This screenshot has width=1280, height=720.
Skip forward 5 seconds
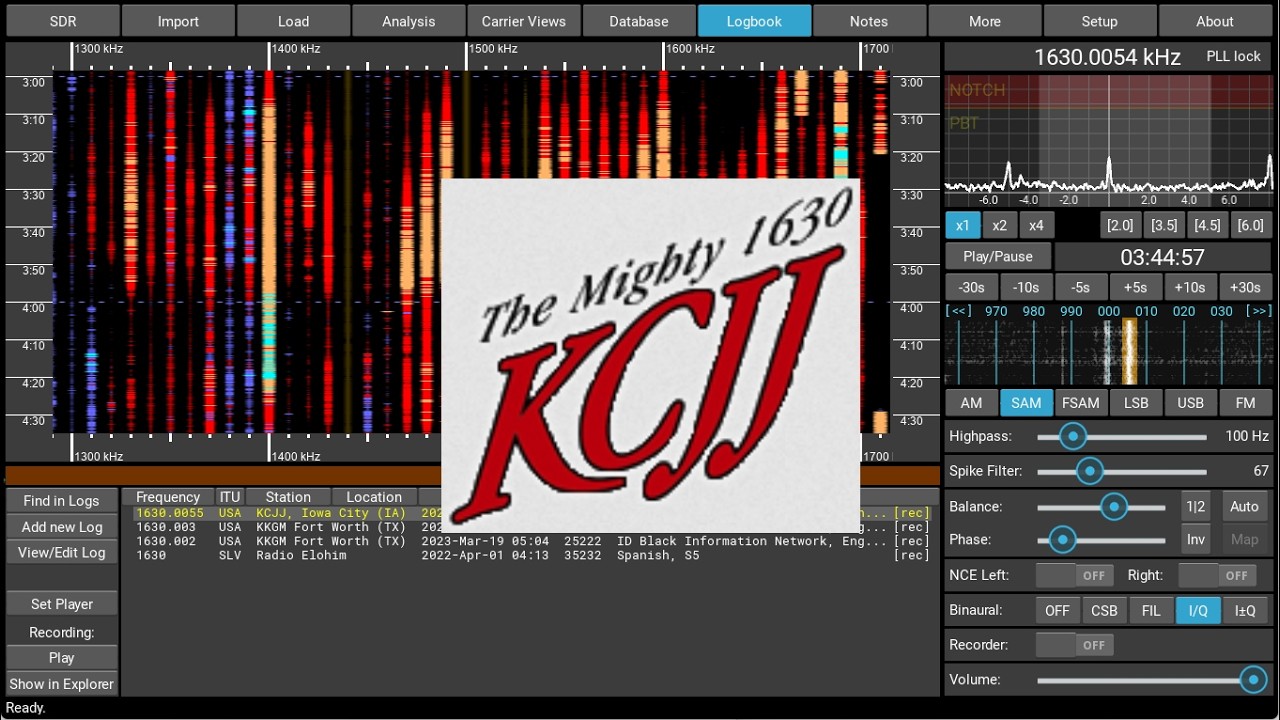tap(1135, 287)
